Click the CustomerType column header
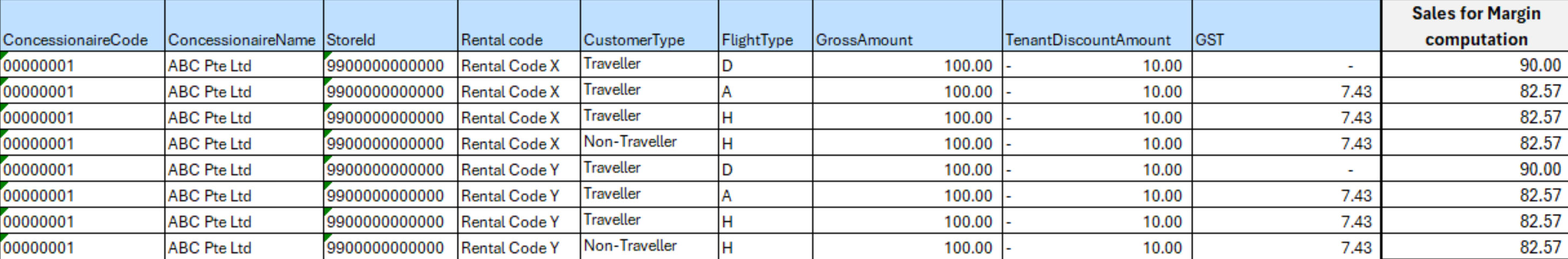The width and height of the screenshot is (1568, 259). tap(633, 39)
